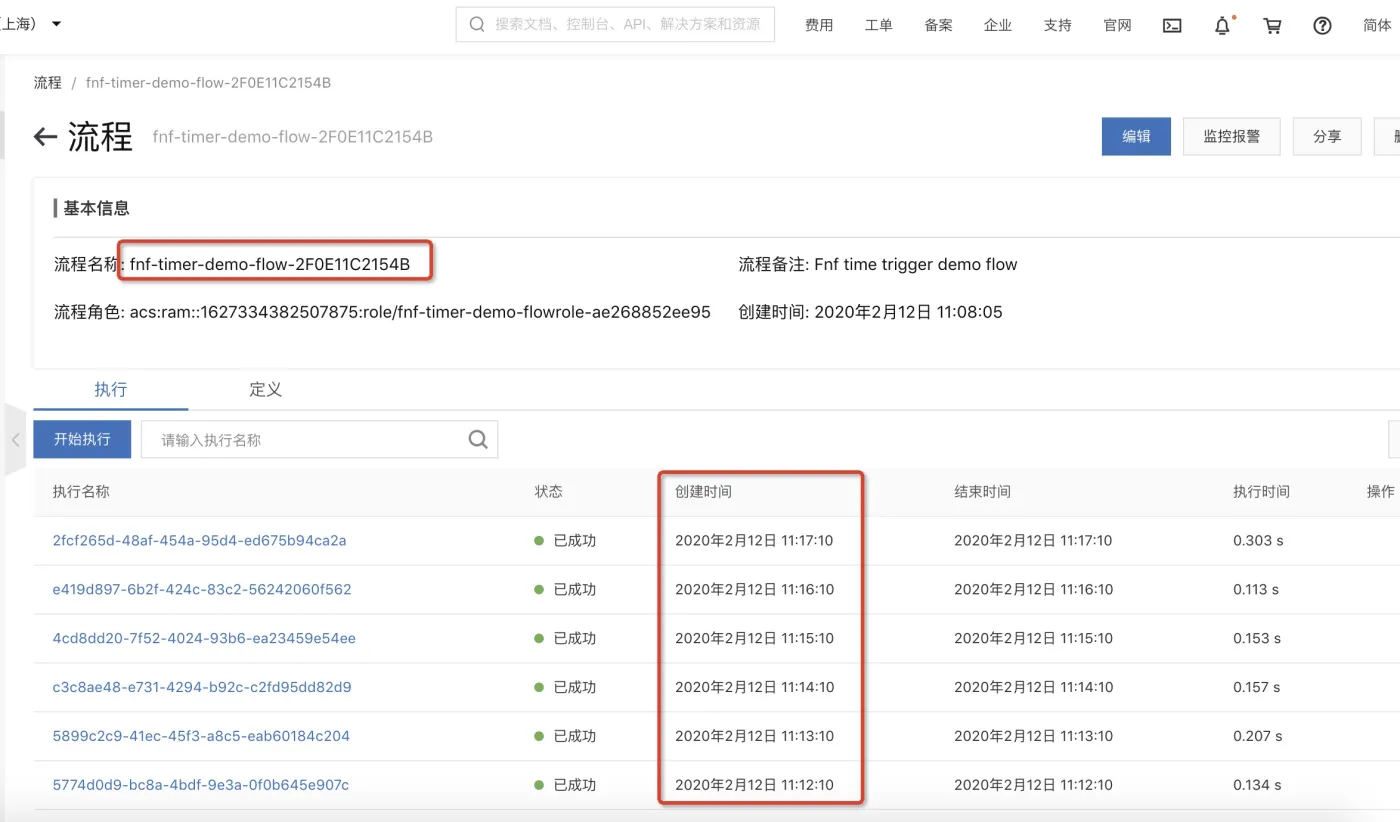Image resolution: width=1400 pixels, height=822 pixels.
Task: Open execution e419d897-6b2f-424c-83c2-56242060f562
Action: (202, 590)
